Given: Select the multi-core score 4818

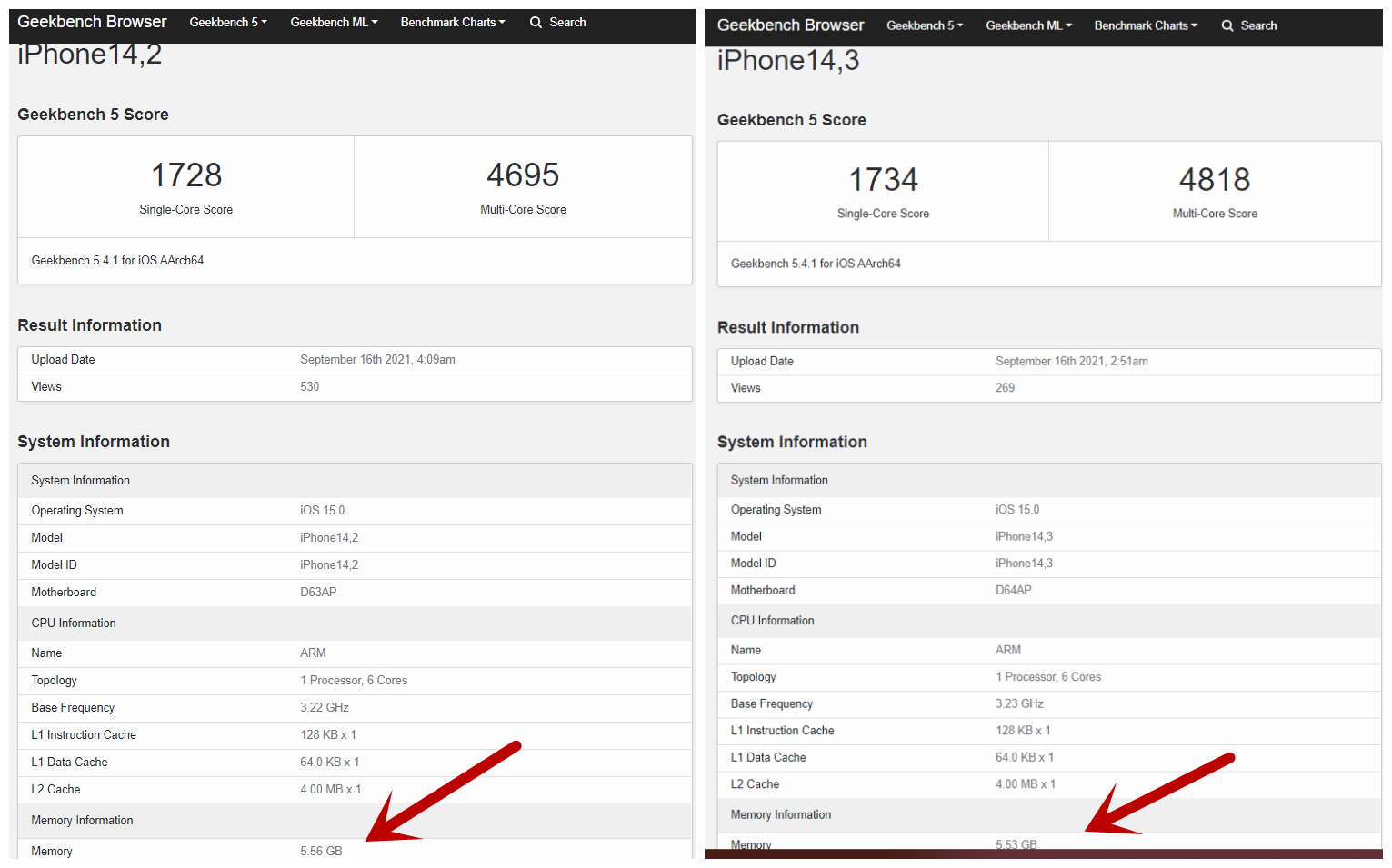Looking at the screenshot, I should point(1215,179).
